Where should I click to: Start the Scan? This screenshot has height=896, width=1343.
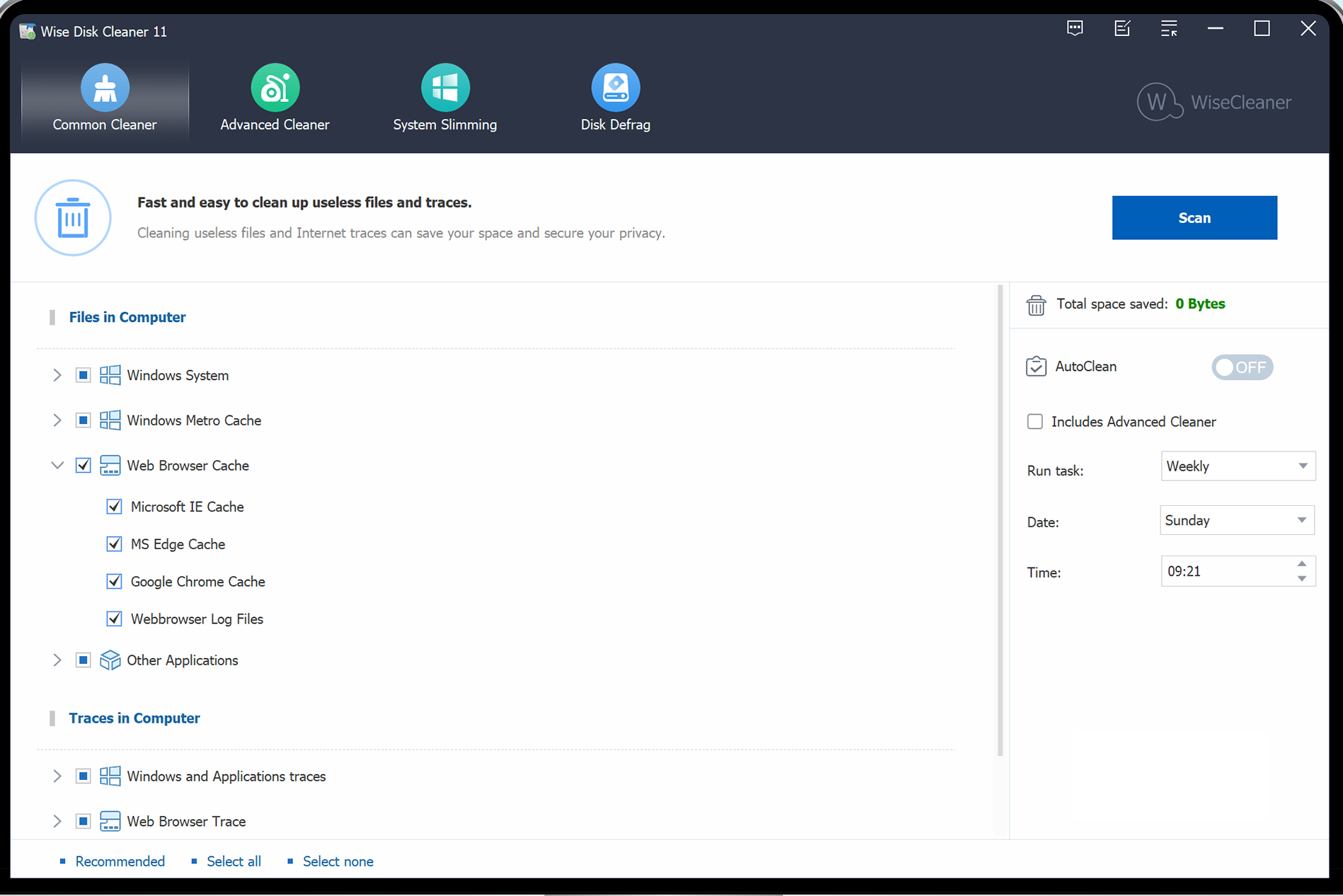click(1194, 218)
